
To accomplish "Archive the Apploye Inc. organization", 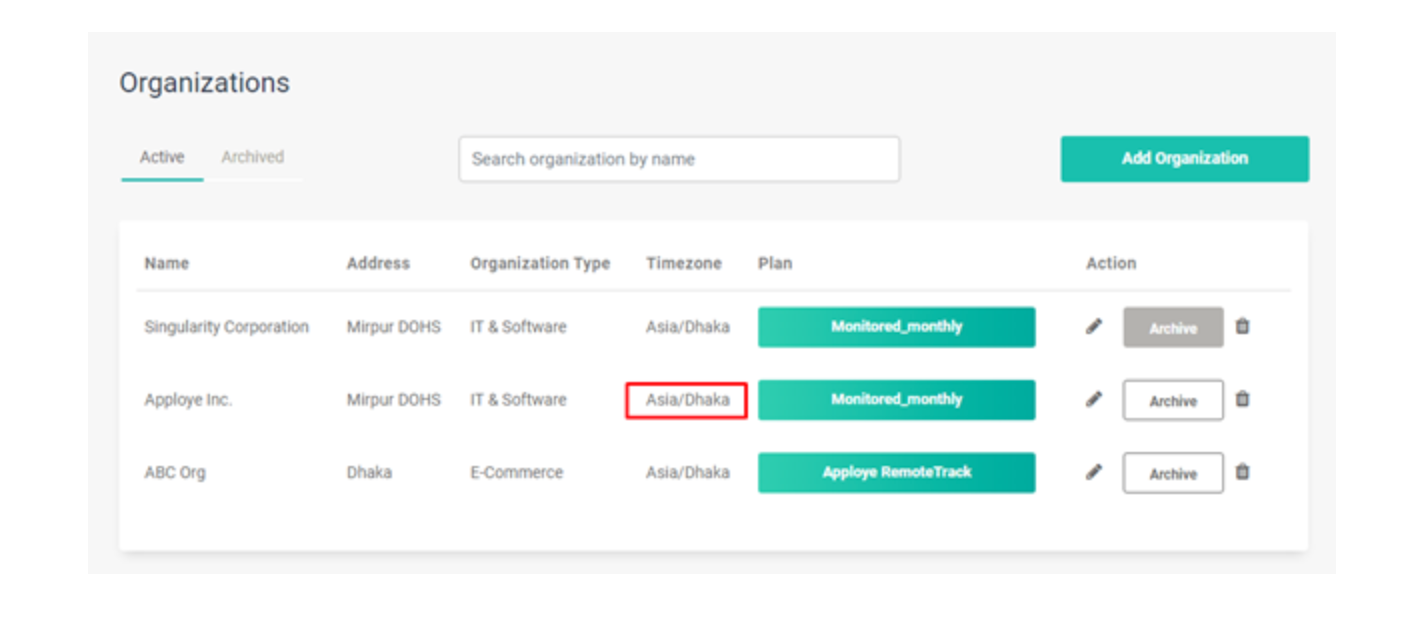I will [1173, 400].
